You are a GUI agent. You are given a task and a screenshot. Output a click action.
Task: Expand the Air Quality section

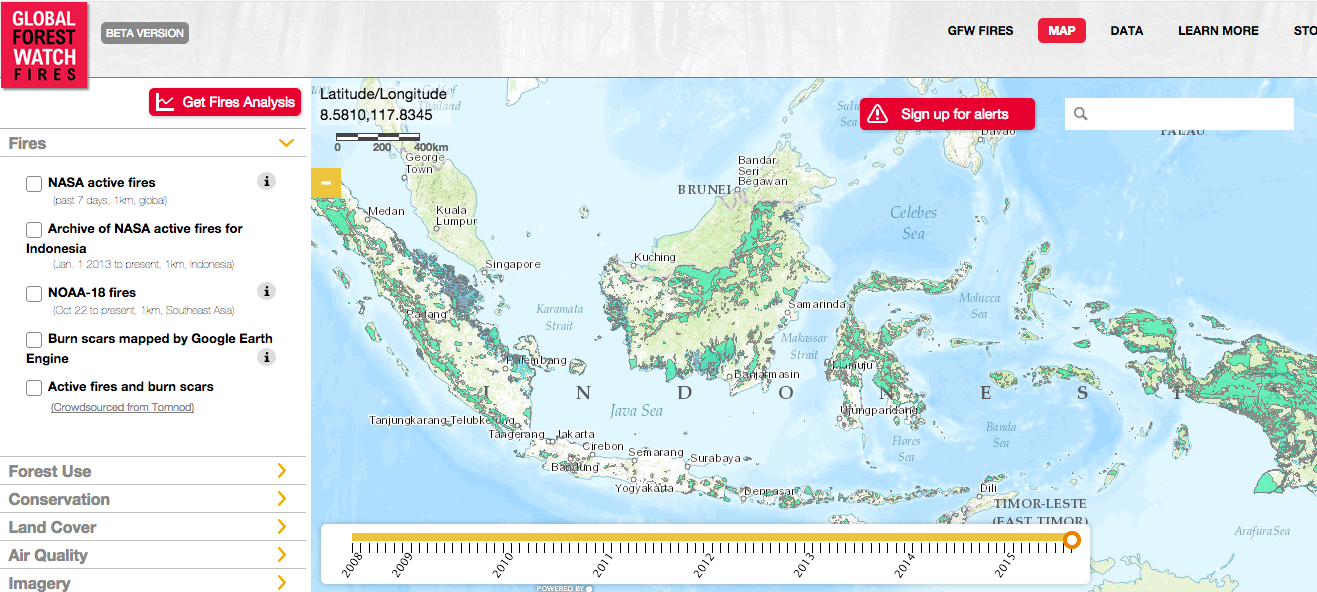(152, 555)
